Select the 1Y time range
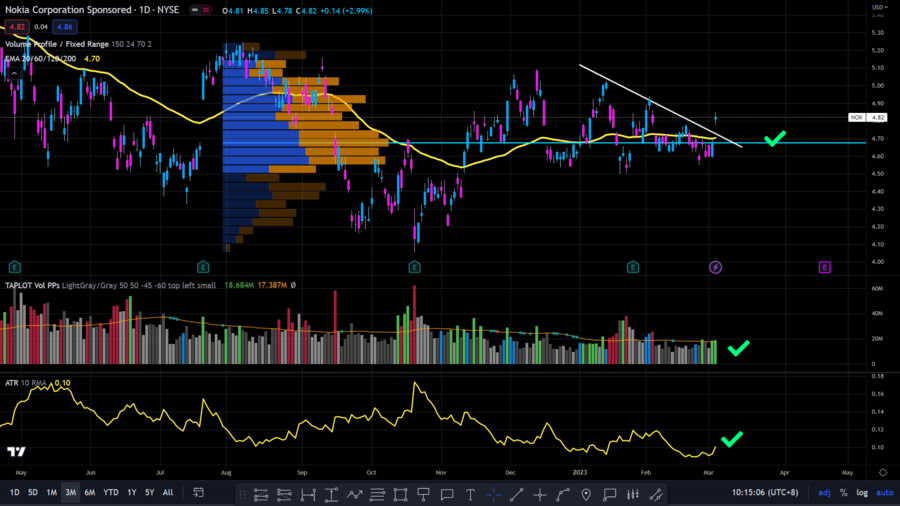Viewport: 900px width, 506px height. point(132,492)
